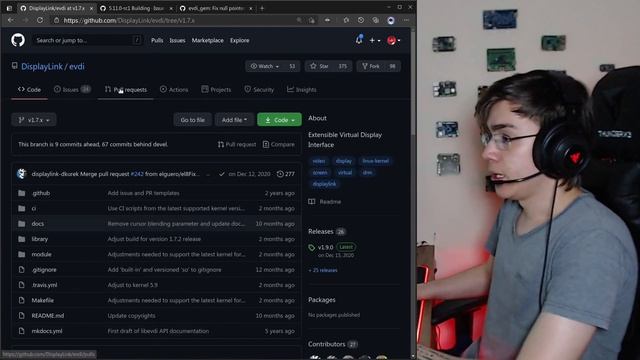Switch to the Projects tab
Screen dimensions: 640x360
tap(216, 89)
